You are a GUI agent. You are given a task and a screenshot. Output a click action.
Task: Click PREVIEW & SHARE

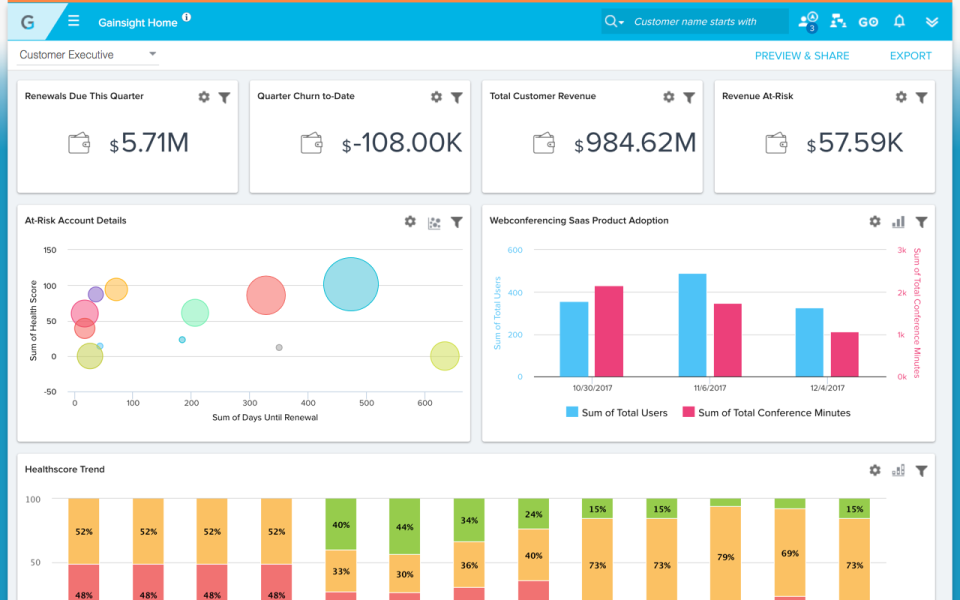802,55
